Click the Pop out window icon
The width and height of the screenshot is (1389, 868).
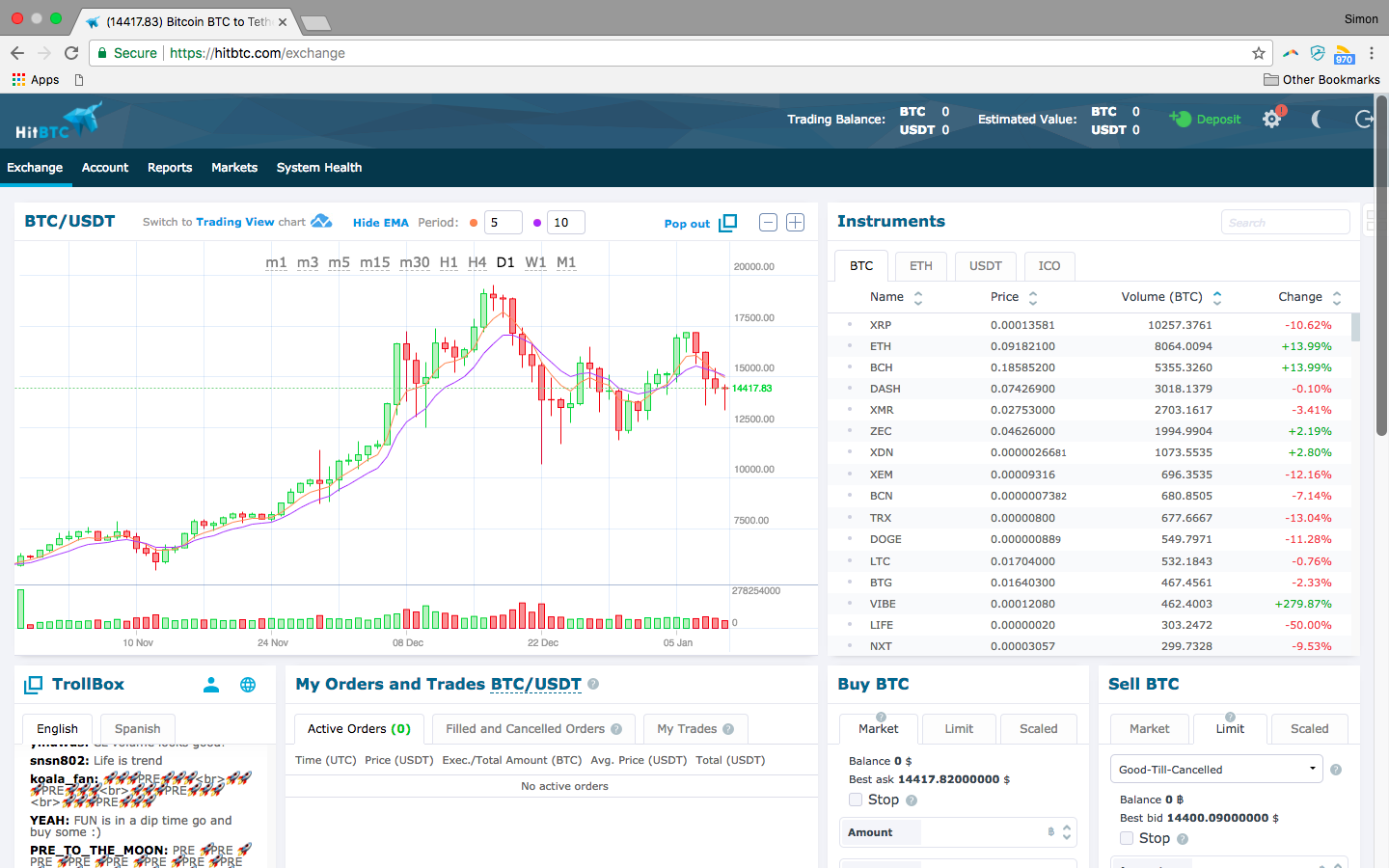tap(728, 223)
